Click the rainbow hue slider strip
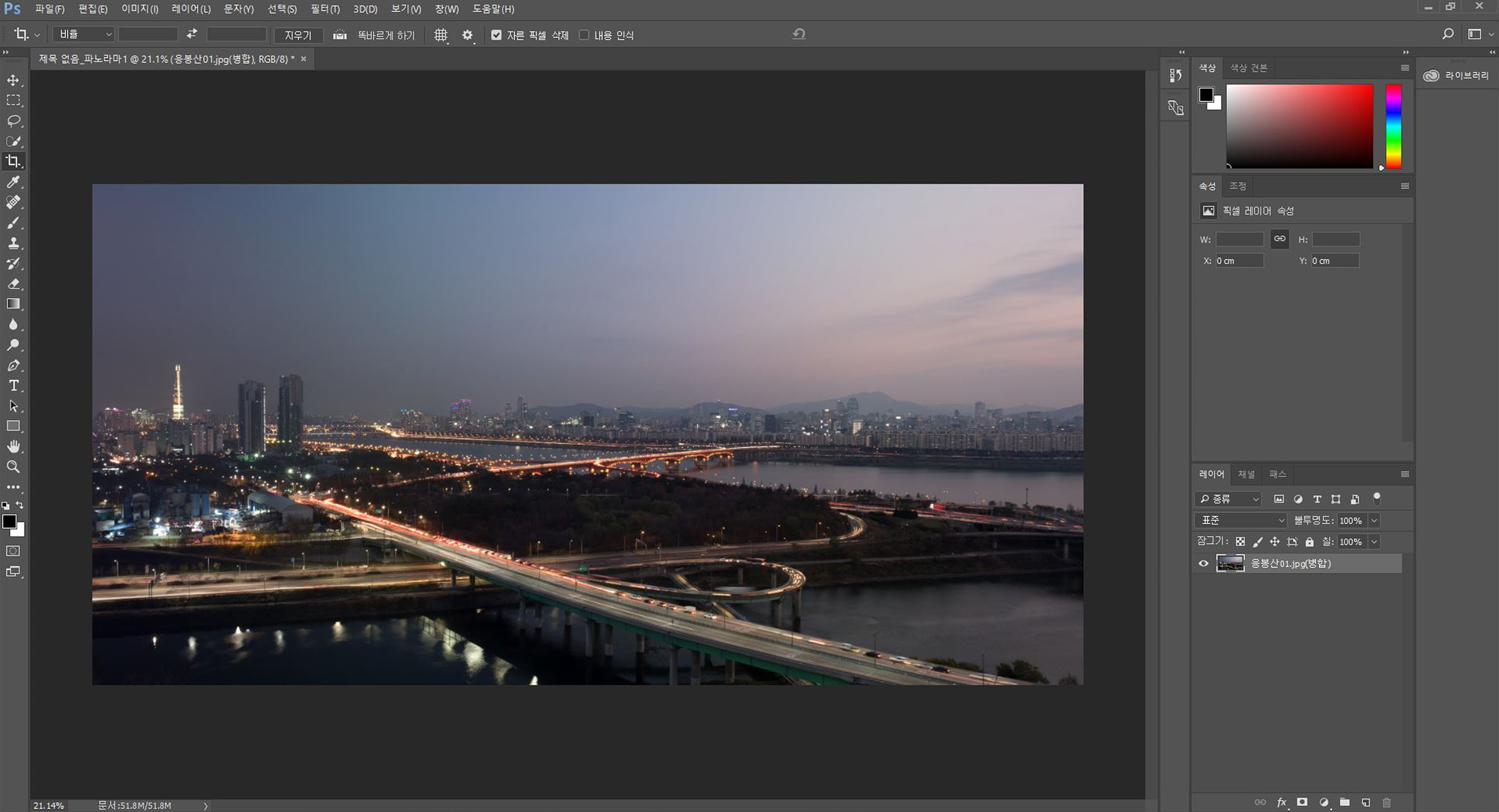Screen dimensions: 1499x812 click(1393, 126)
